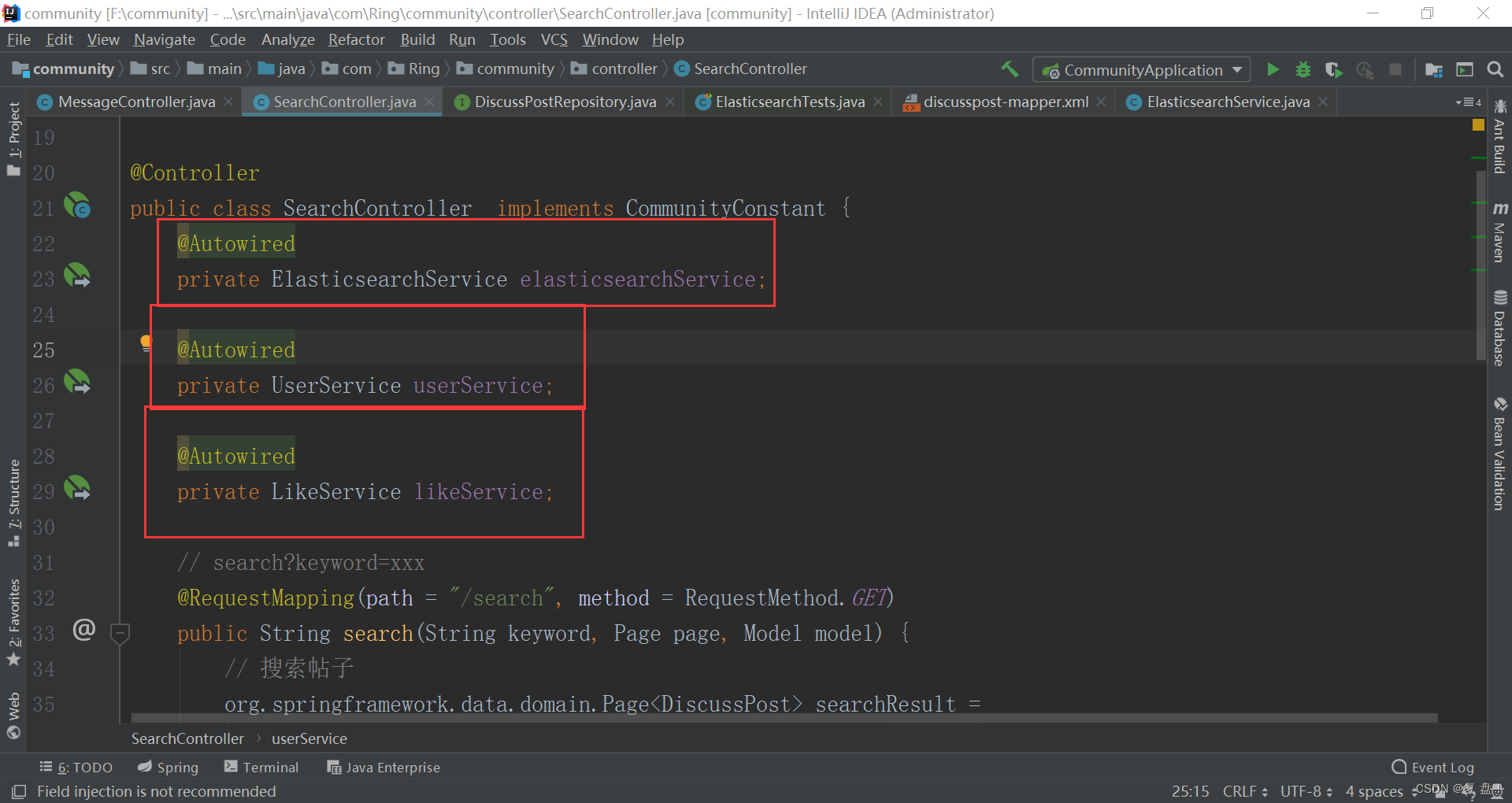
Task: Toggle tool window bars via bottom-left corner icon
Action: click(x=19, y=791)
